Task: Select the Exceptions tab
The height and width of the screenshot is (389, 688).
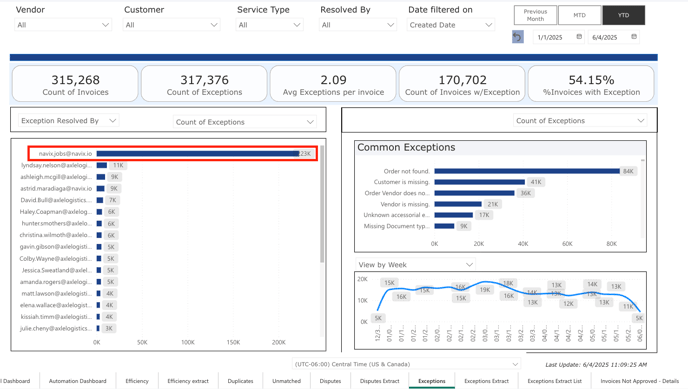Action: [x=432, y=381]
